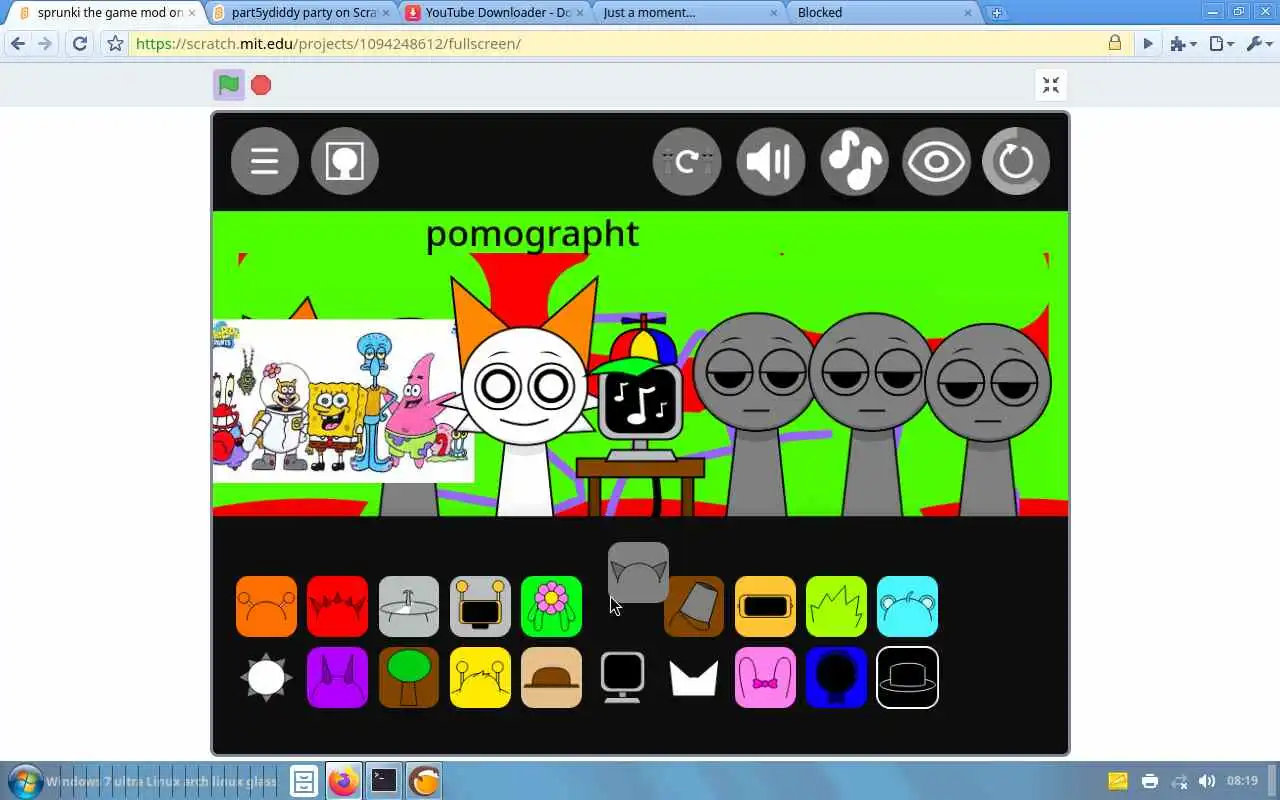Viewport: 1280px width, 800px height.
Task: Close the Blocked tab
Action: tap(967, 13)
